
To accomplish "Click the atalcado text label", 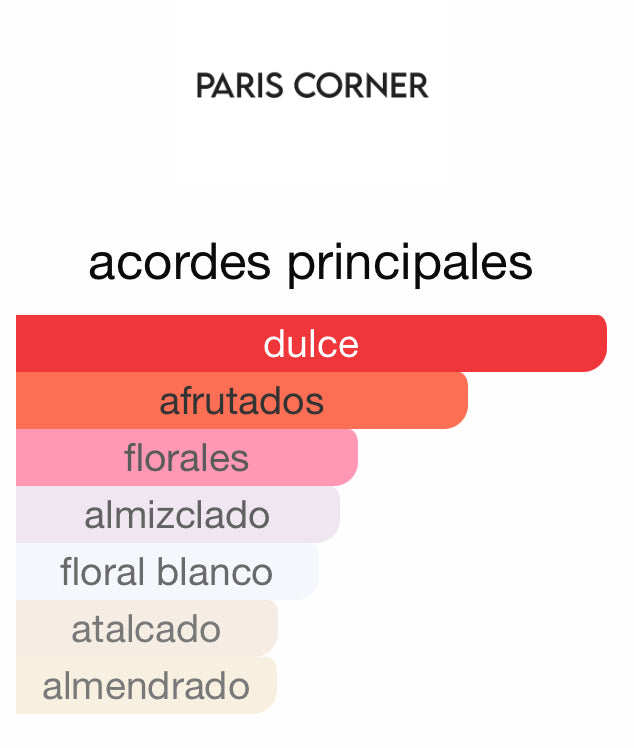I will click(x=146, y=629).
